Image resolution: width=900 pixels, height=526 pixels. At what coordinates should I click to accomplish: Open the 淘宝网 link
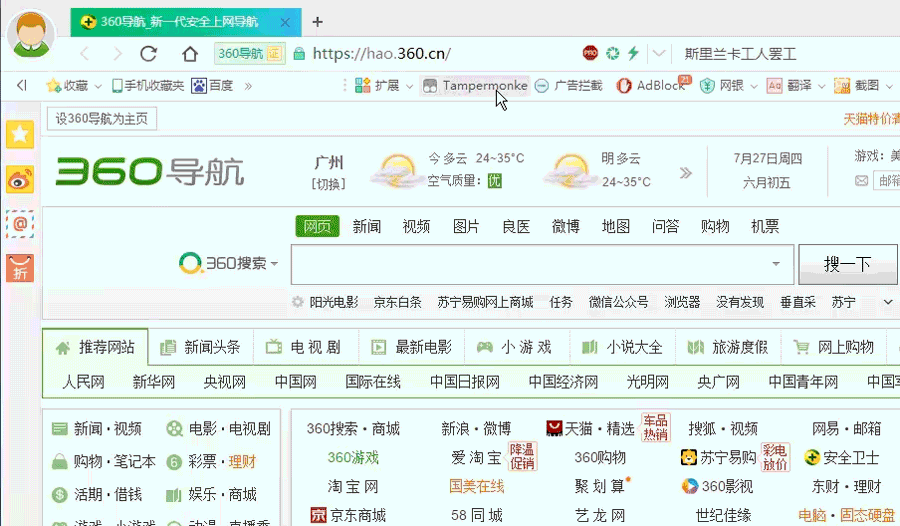tap(353, 486)
